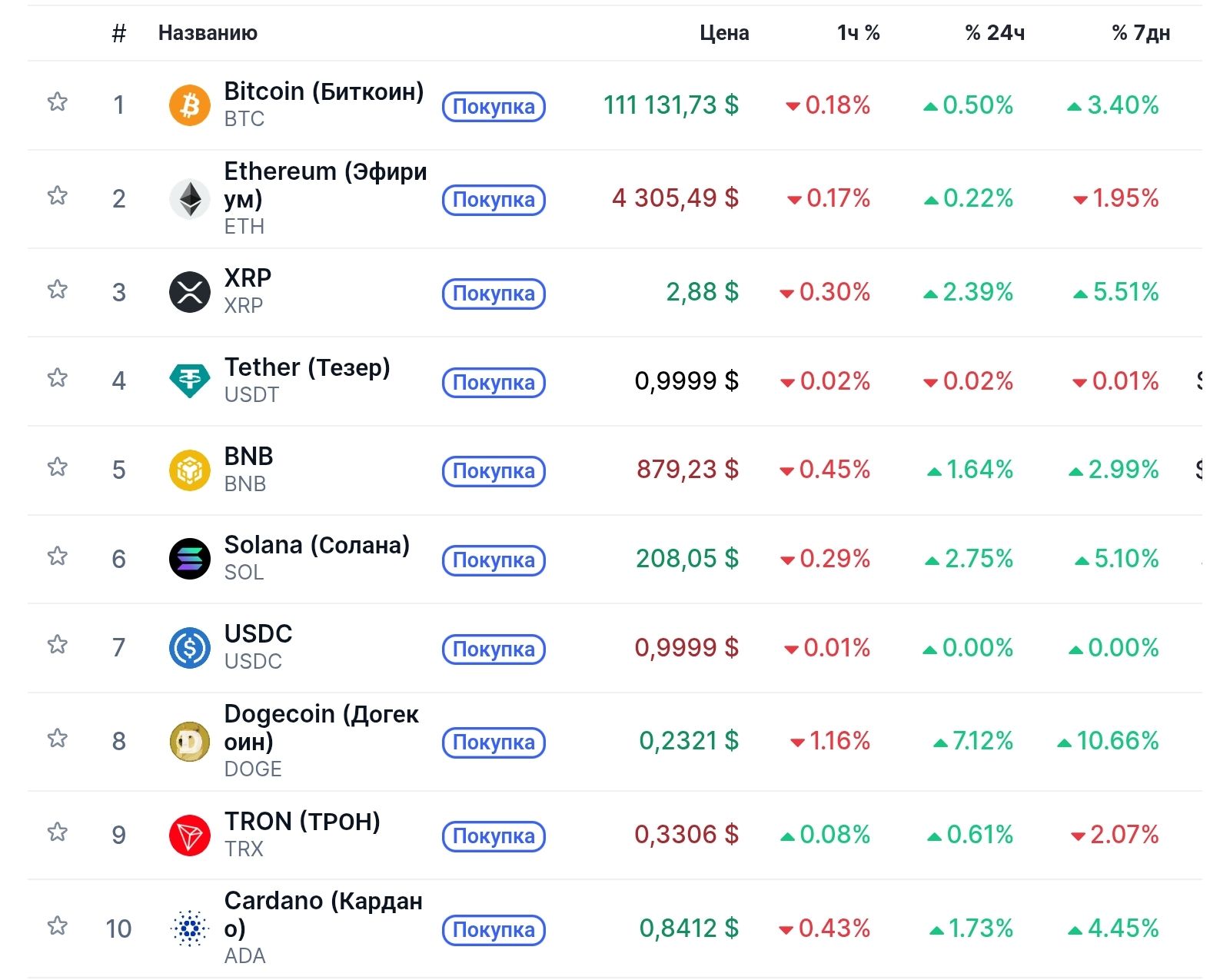Sort by the % 7дн column header
The image size is (1230, 980).
1140,33
